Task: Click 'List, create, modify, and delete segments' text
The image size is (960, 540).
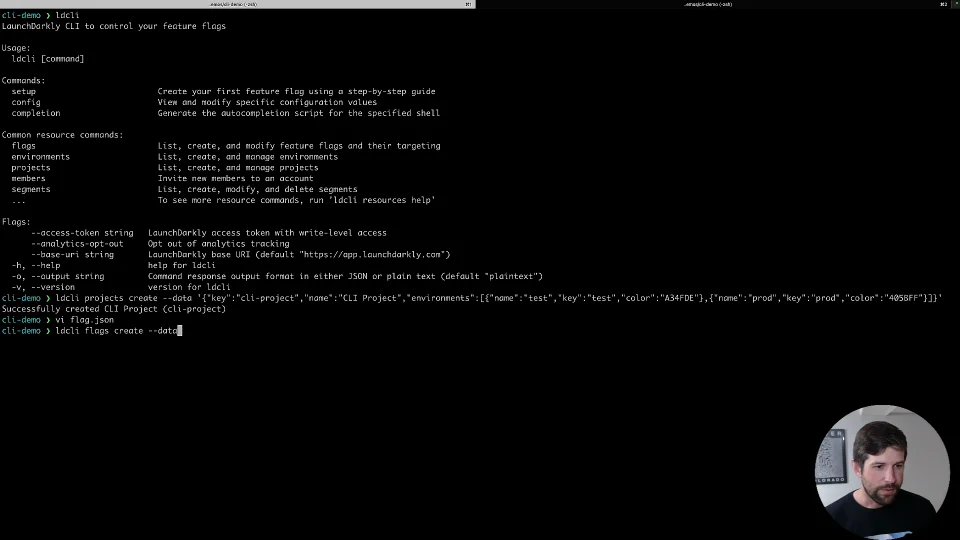Action: click(x=257, y=189)
